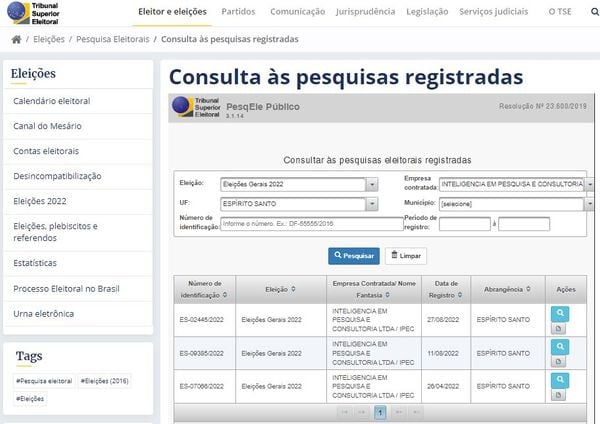This screenshot has width=600, height=424.
Task: Expand the Empresa contratada dropdown
Action: point(590,184)
